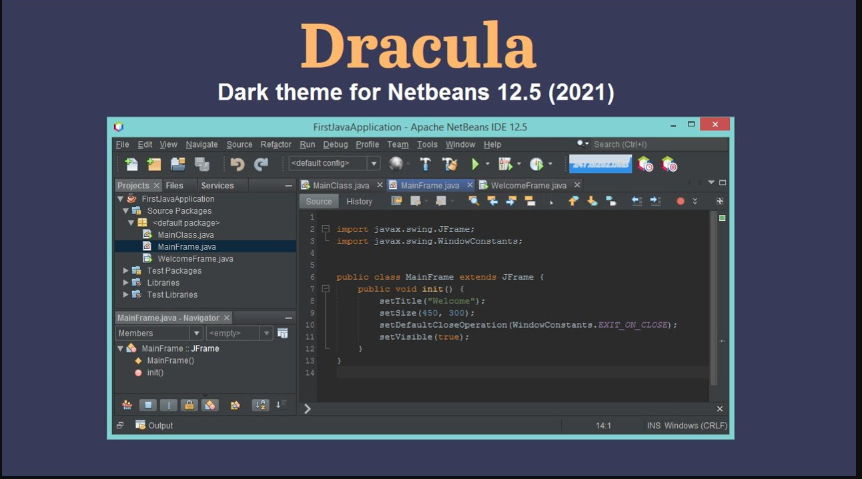This screenshot has height=479, width=862.
Task: Click the blue memory usage bar
Action: [600, 164]
